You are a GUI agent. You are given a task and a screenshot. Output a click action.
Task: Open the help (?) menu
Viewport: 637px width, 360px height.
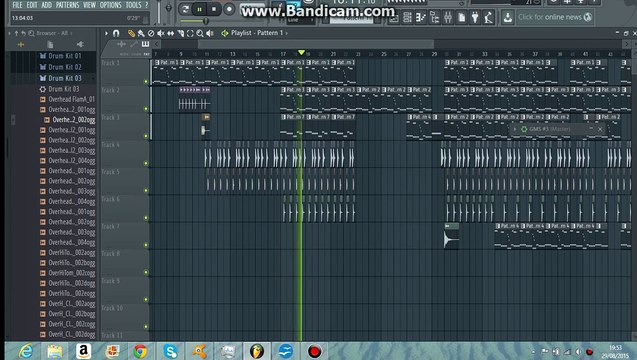pyautogui.click(x=147, y=5)
